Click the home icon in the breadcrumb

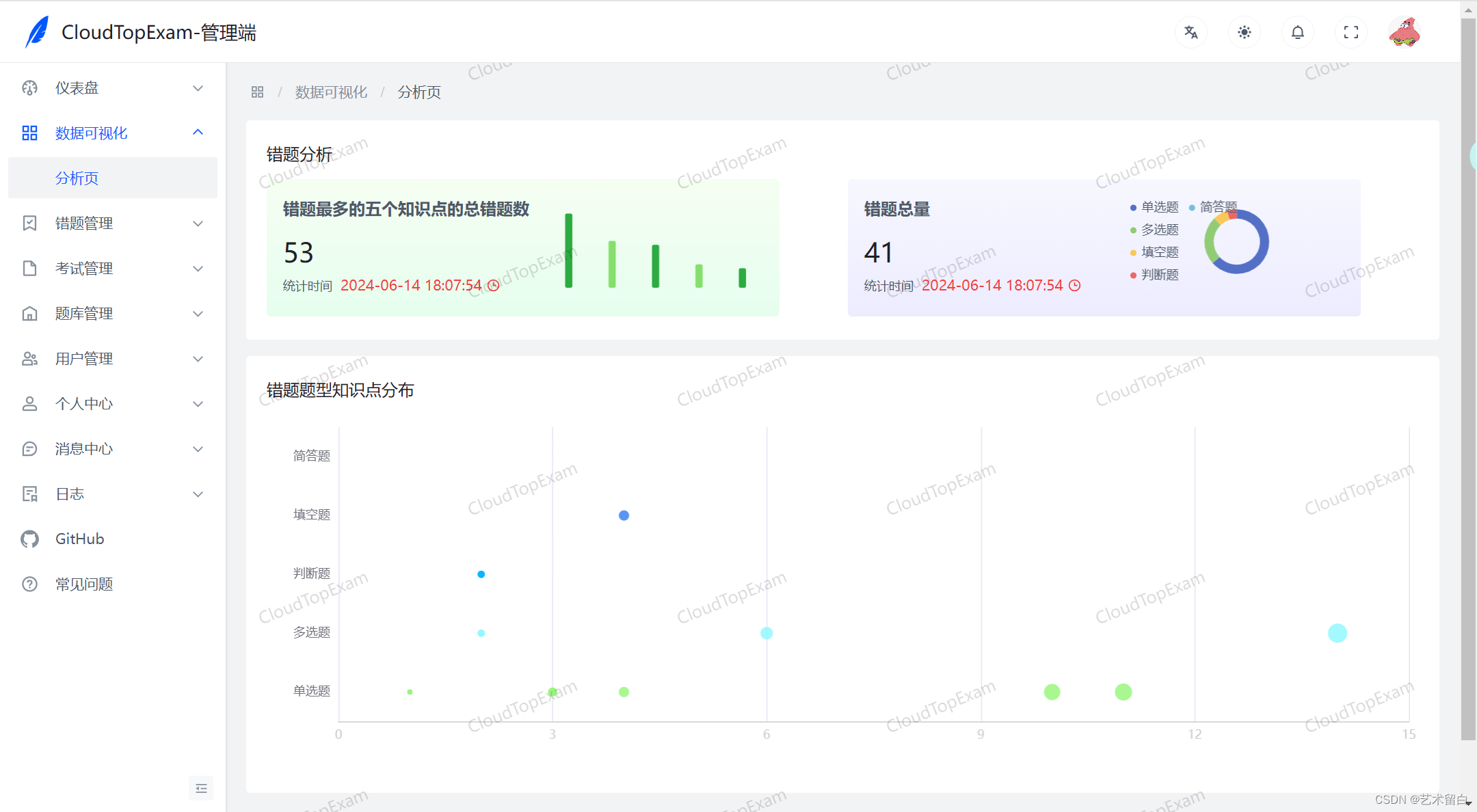pos(257,91)
